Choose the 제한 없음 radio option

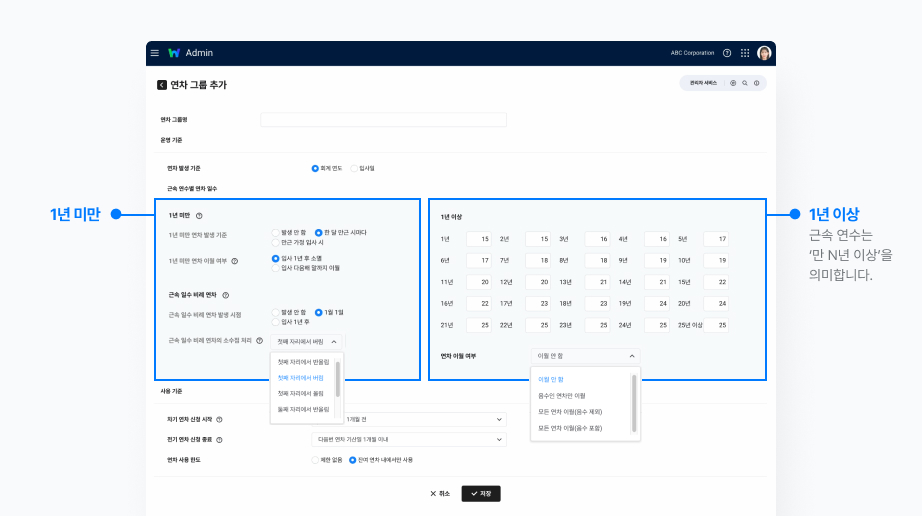click(x=316, y=459)
